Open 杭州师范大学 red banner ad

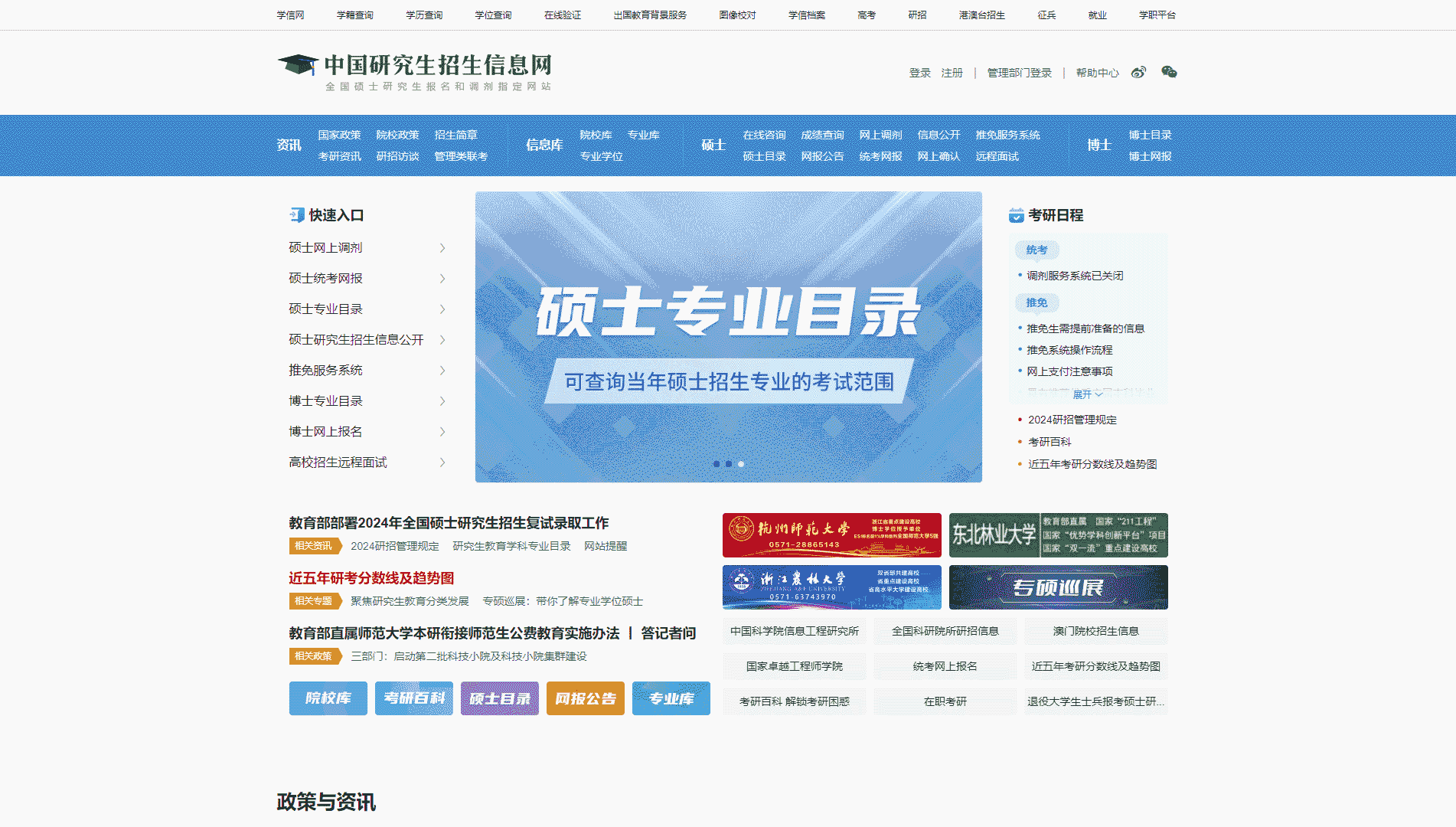point(832,535)
